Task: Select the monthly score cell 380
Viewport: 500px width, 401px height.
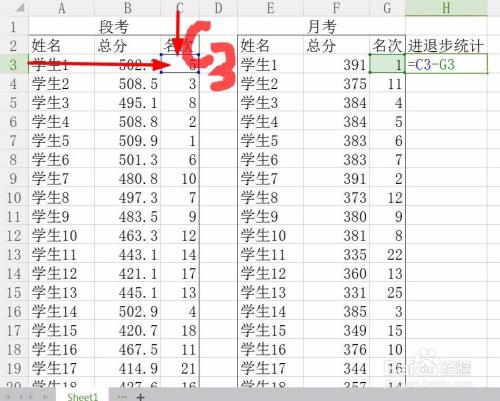Action: pyautogui.click(x=336, y=216)
